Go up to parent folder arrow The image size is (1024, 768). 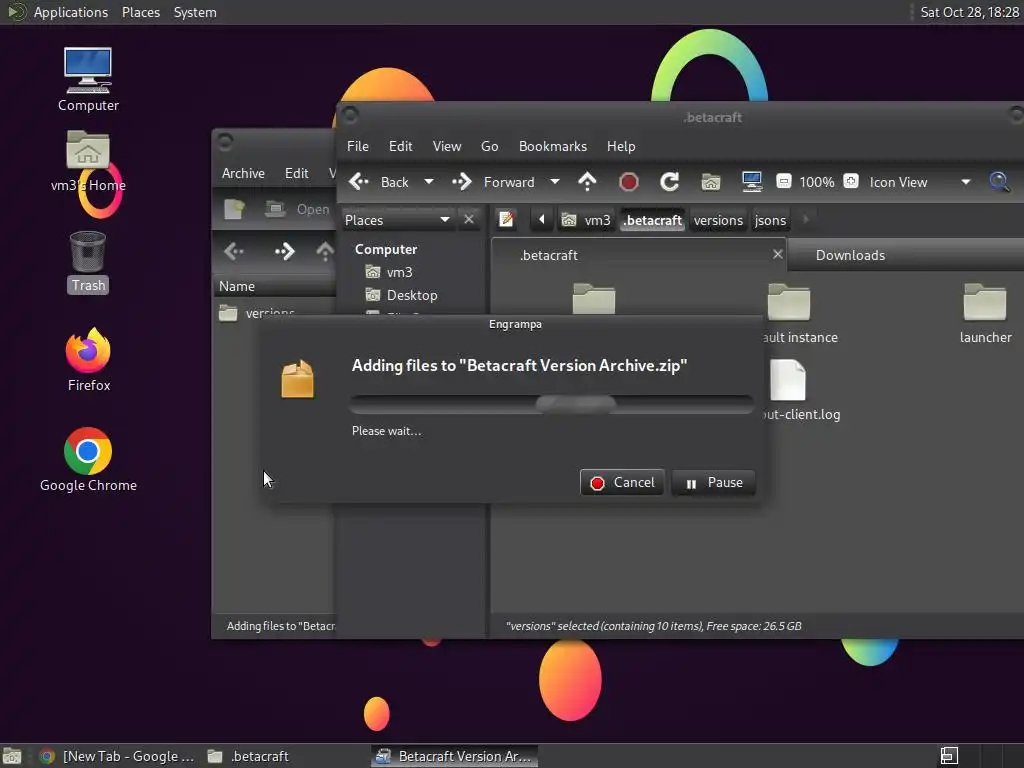pyautogui.click(x=587, y=182)
